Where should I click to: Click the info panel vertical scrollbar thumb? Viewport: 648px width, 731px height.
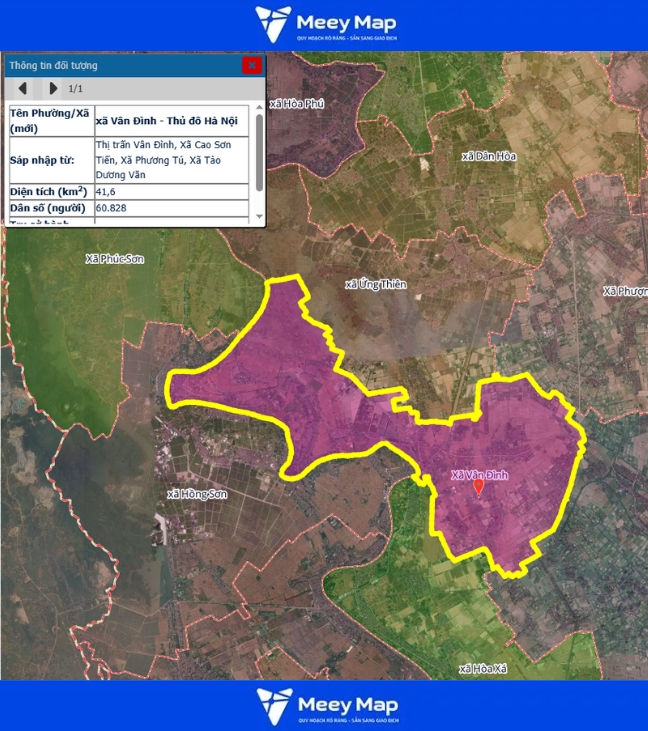tap(260, 150)
